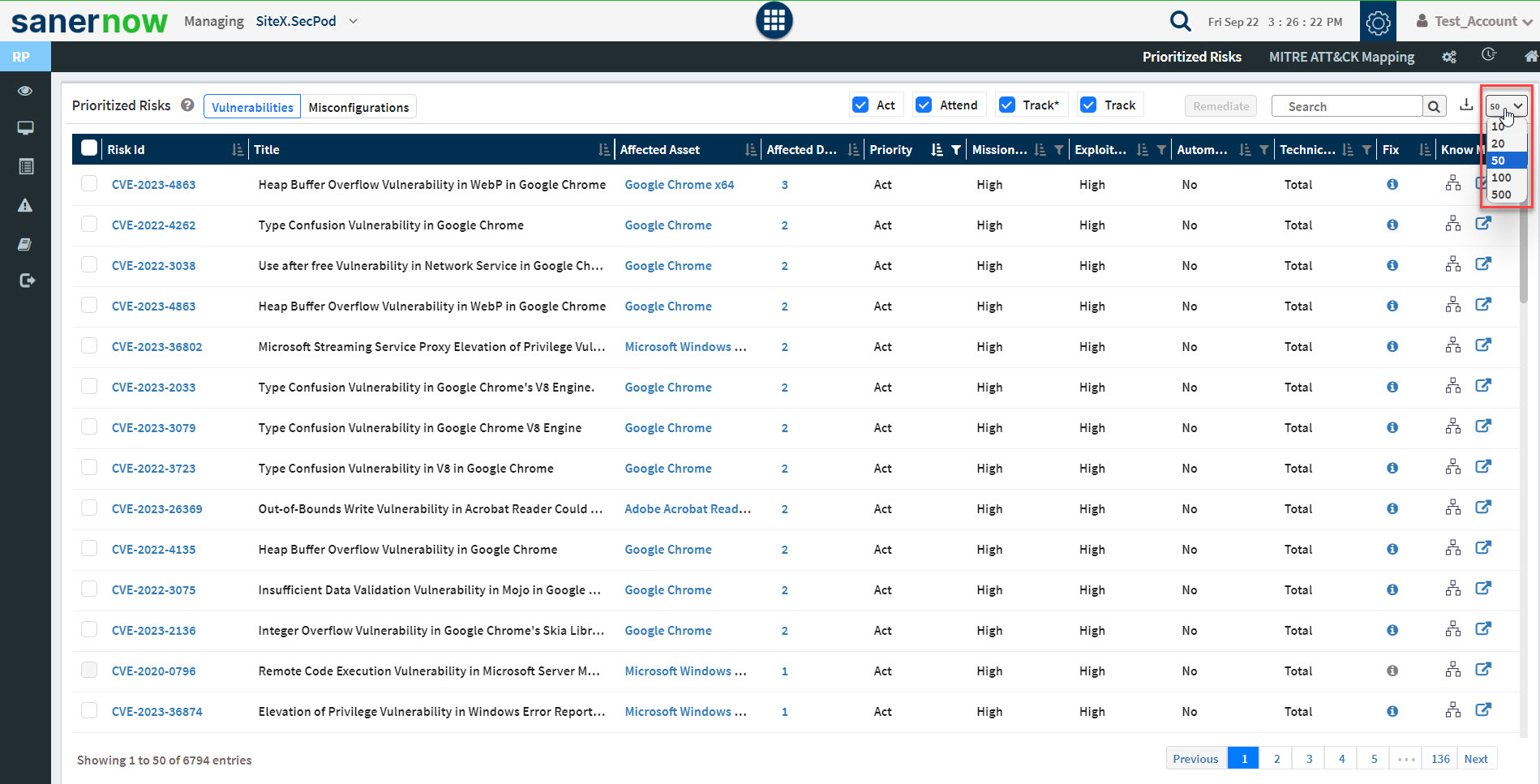The image size is (1540, 784).
Task: Uncheck the Act filter checkbox
Action: (860, 105)
